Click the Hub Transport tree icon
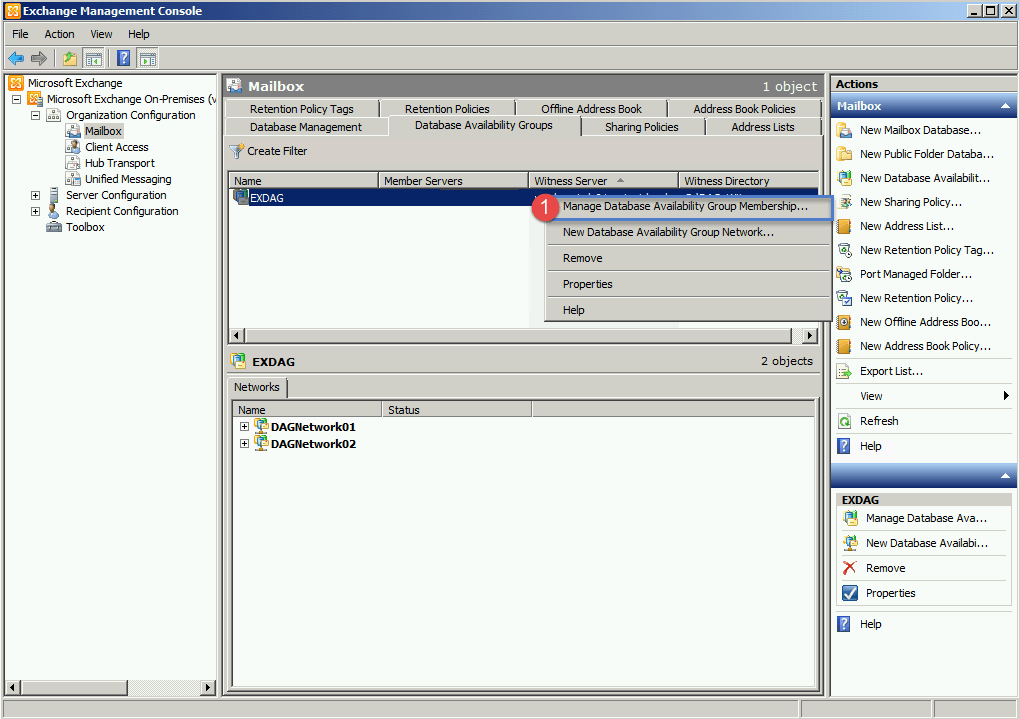 [73, 163]
